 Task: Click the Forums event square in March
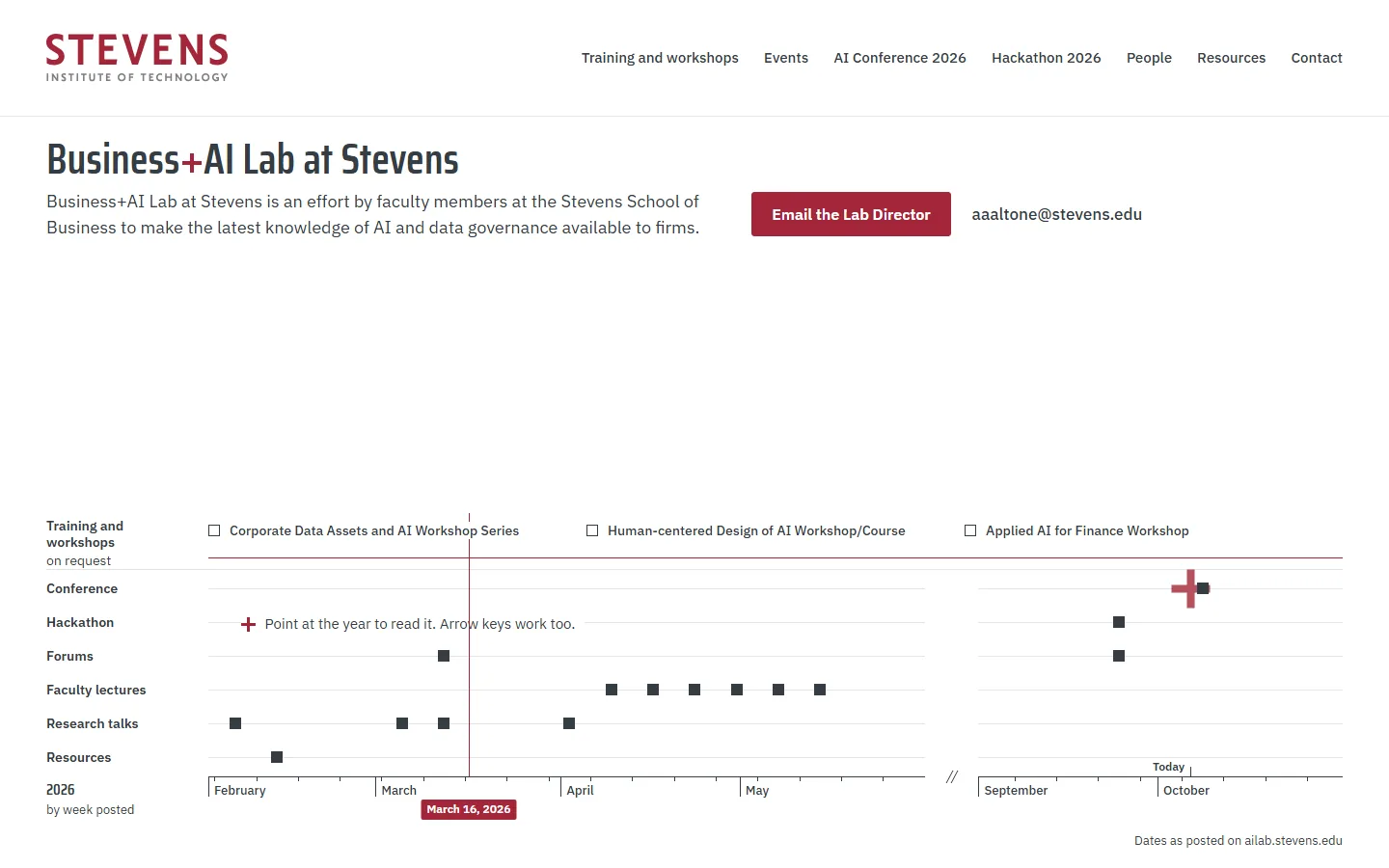pos(444,656)
